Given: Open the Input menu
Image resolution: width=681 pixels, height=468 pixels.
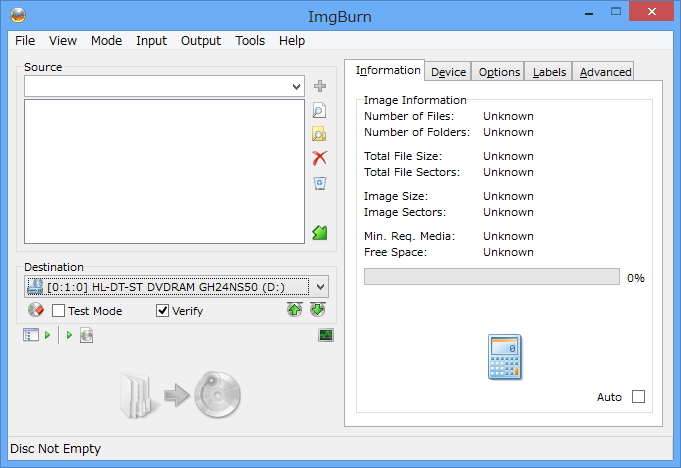Looking at the screenshot, I should (x=151, y=41).
